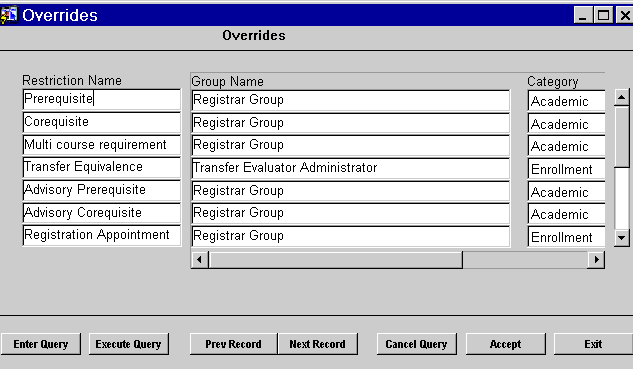
Task: Click the vertical scrollbar thumb
Action: tap(621, 136)
